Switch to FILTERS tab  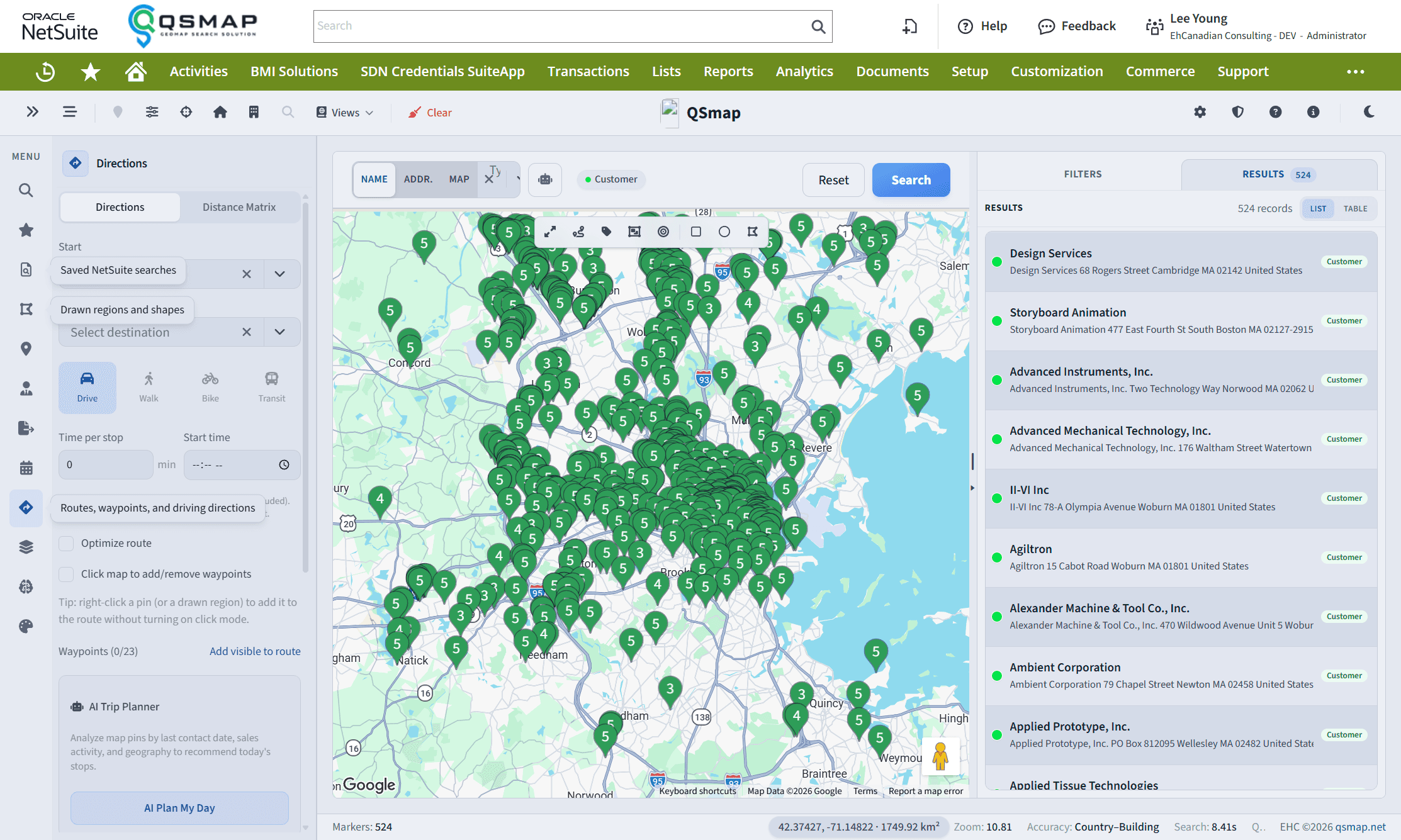(x=1083, y=174)
